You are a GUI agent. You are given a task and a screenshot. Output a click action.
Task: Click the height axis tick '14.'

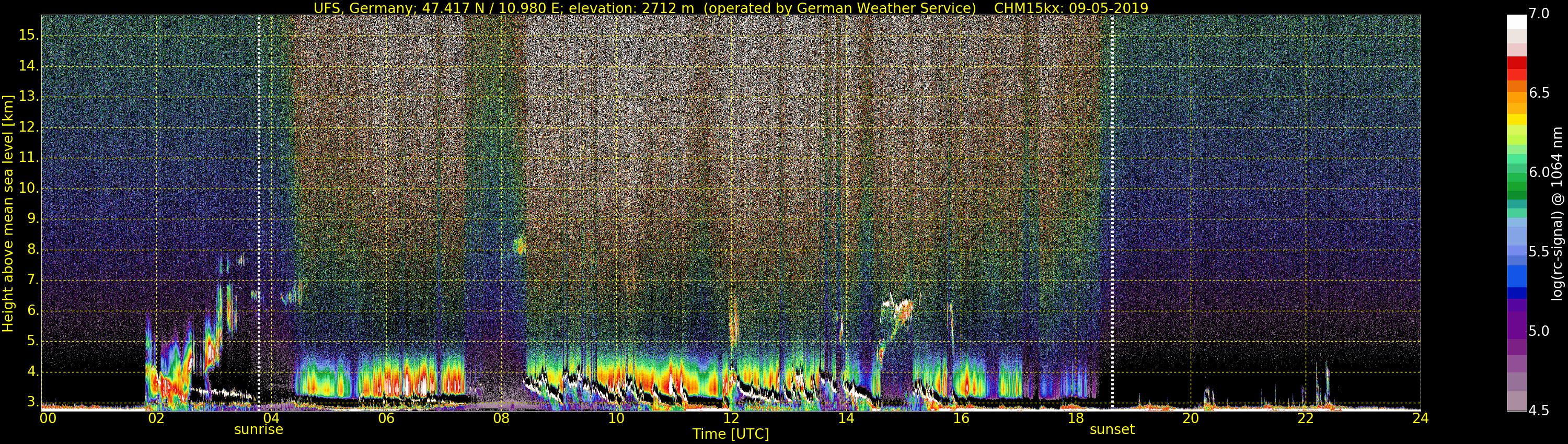[29, 66]
